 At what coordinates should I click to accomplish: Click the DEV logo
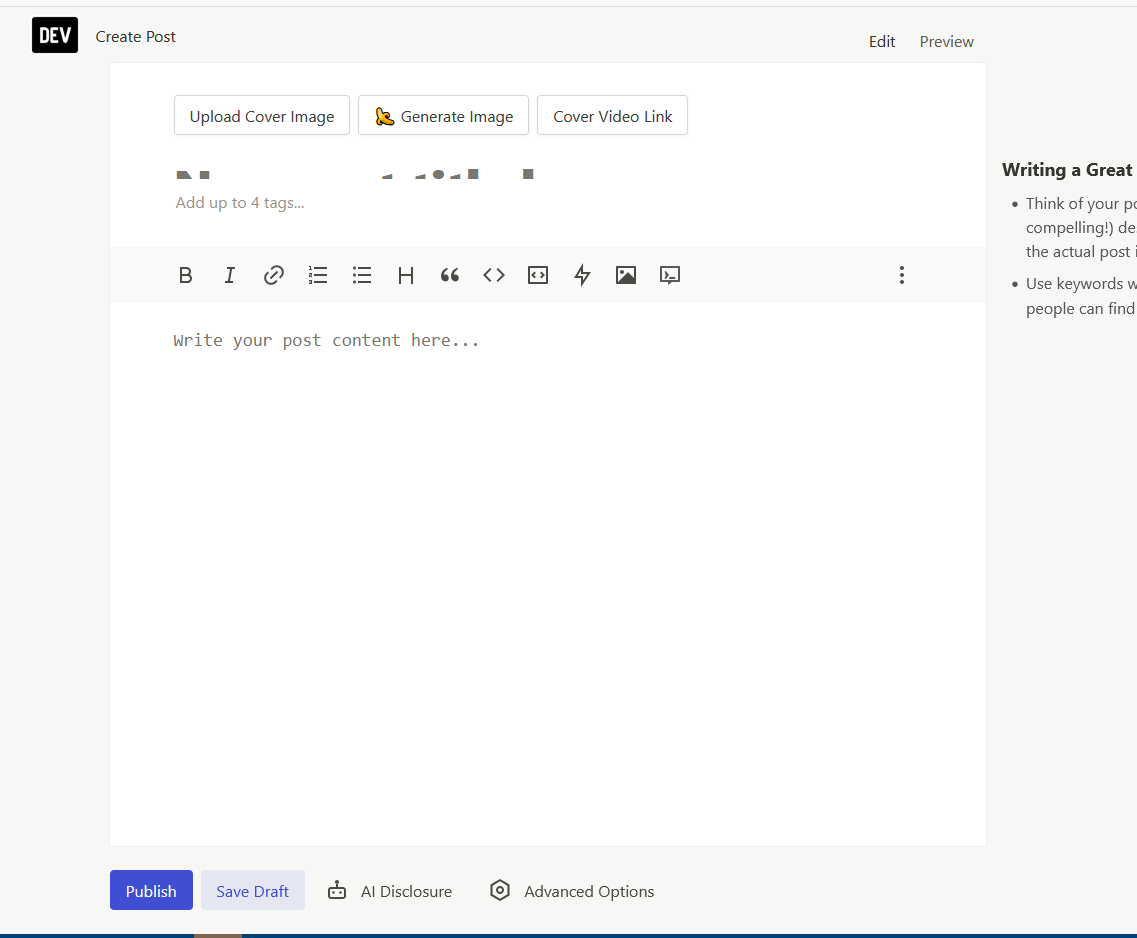(x=55, y=35)
